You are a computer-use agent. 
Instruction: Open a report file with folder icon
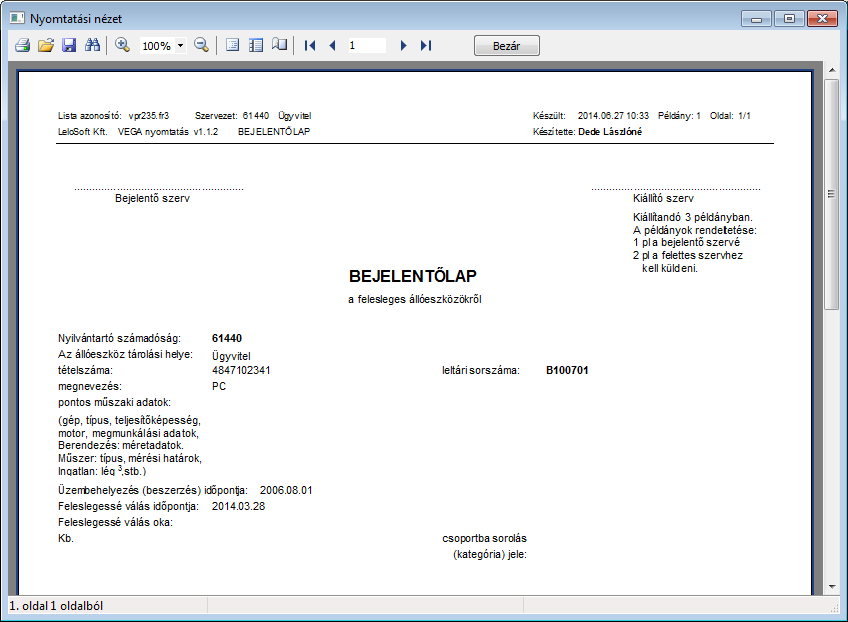tap(46, 45)
